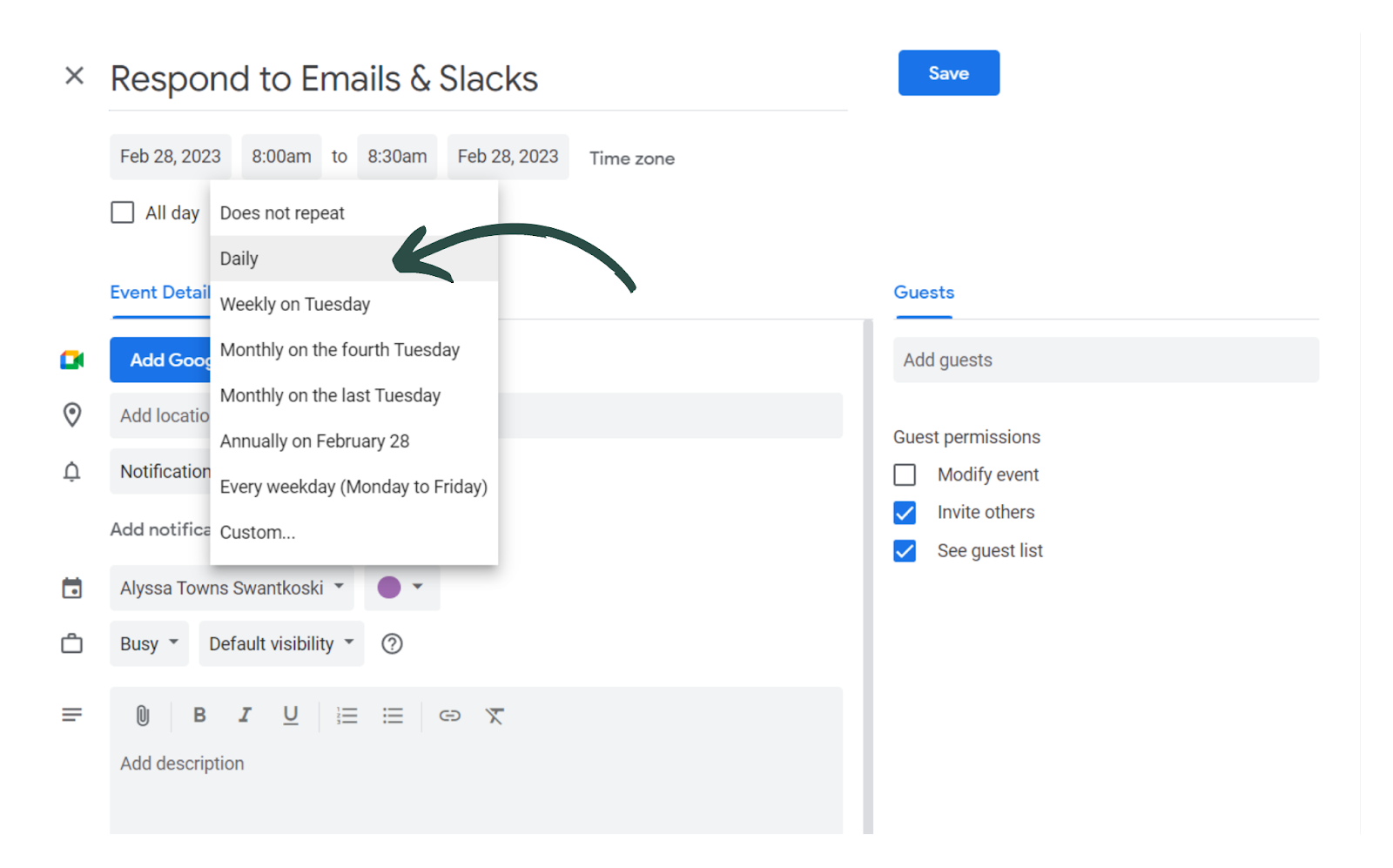Edit the event title Respond to Emails & Slacks
The image size is (1393, 868).
(x=478, y=79)
